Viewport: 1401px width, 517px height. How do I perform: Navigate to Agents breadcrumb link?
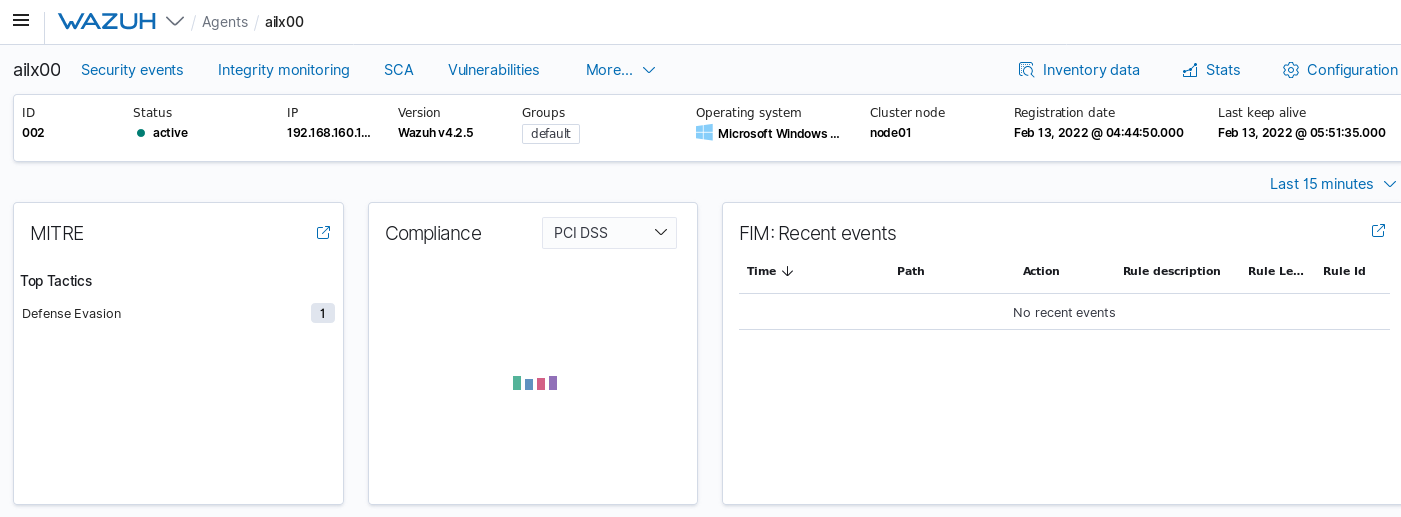pos(225,22)
